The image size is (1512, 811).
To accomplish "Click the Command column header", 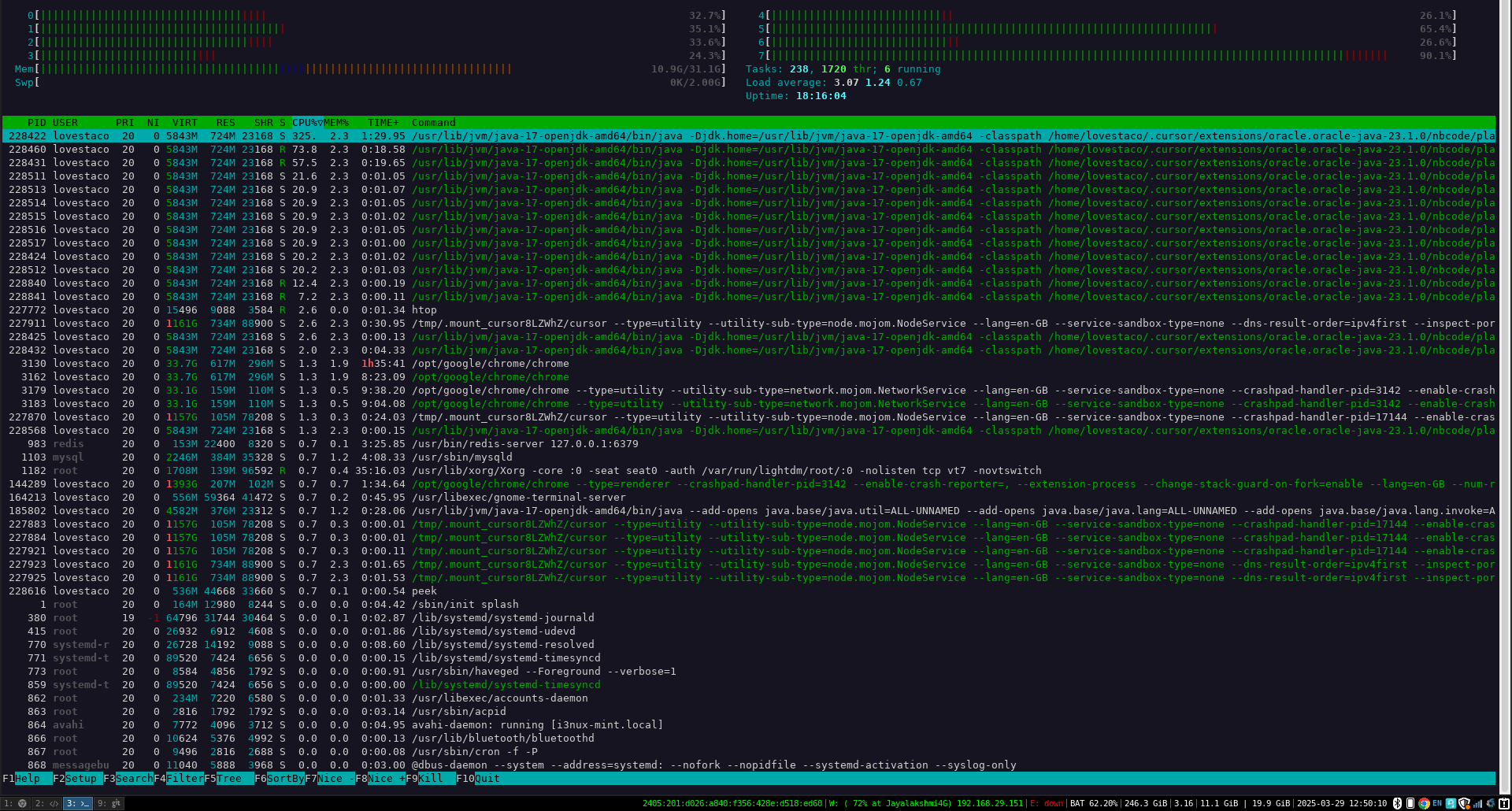I will pyautogui.click(x=434, y=123).
